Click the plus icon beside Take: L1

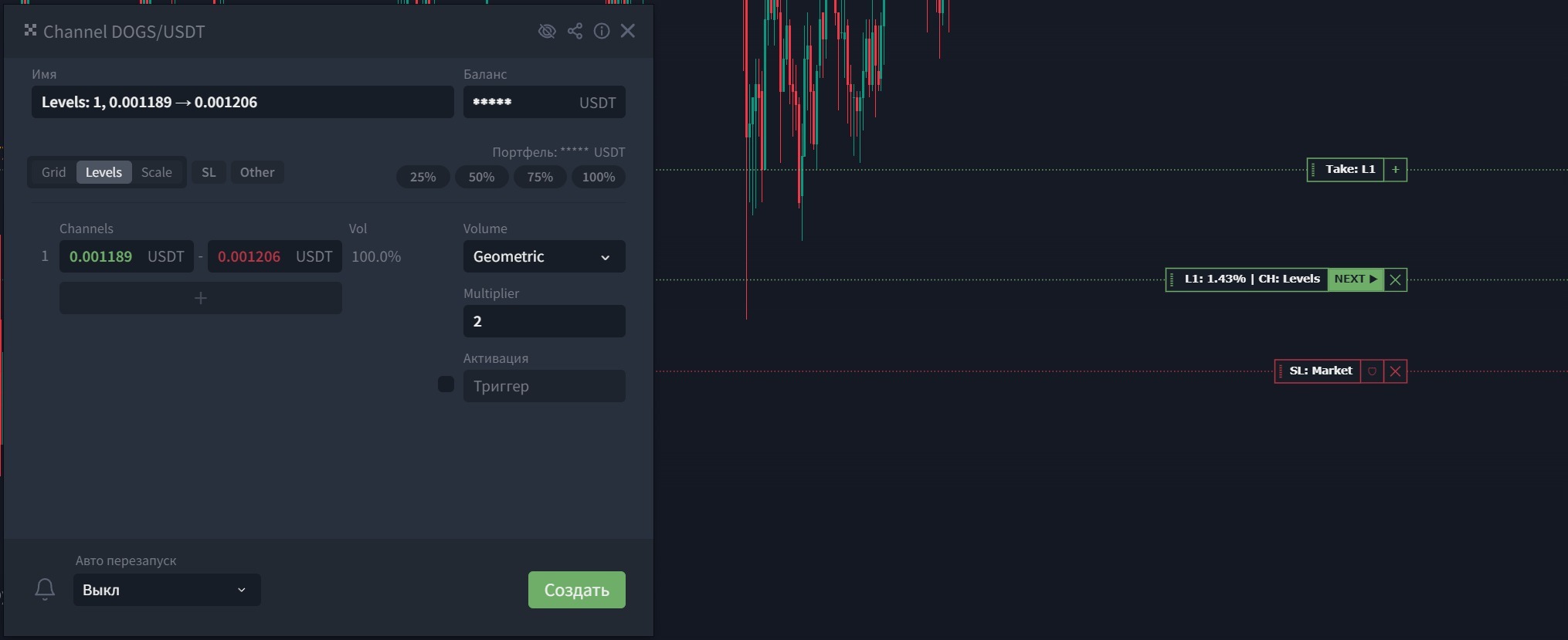click(x=1395, y=170)
